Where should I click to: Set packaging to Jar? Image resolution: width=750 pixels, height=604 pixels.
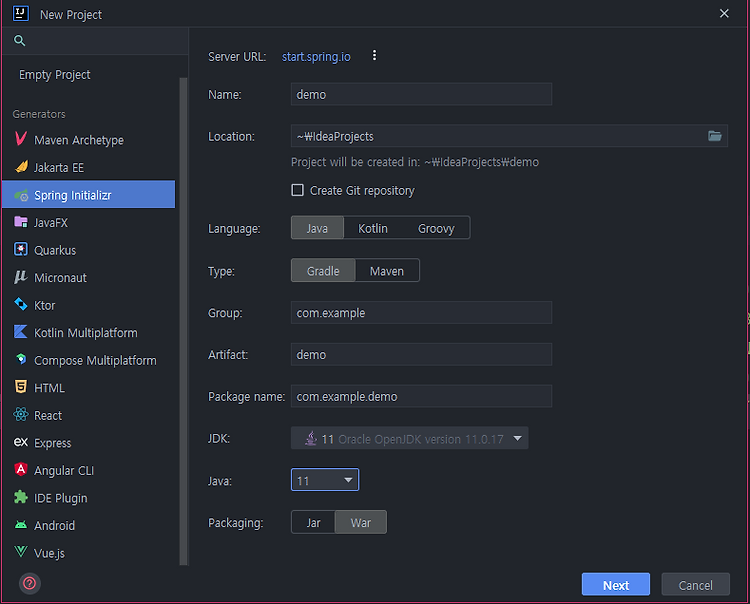pos(313,522)
